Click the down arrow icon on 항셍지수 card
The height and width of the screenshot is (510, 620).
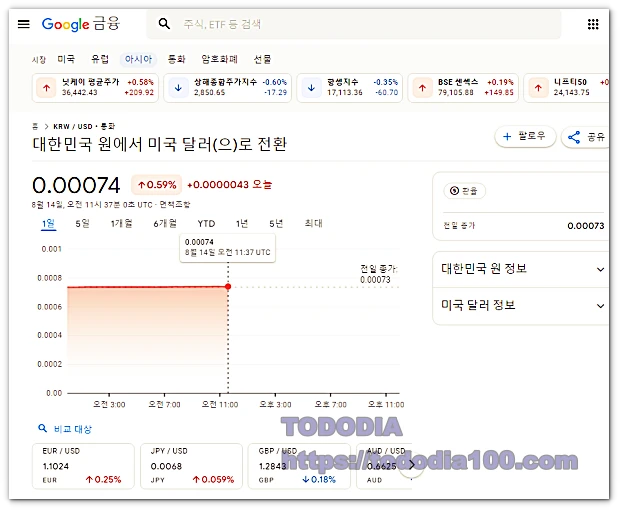point(312,88)
